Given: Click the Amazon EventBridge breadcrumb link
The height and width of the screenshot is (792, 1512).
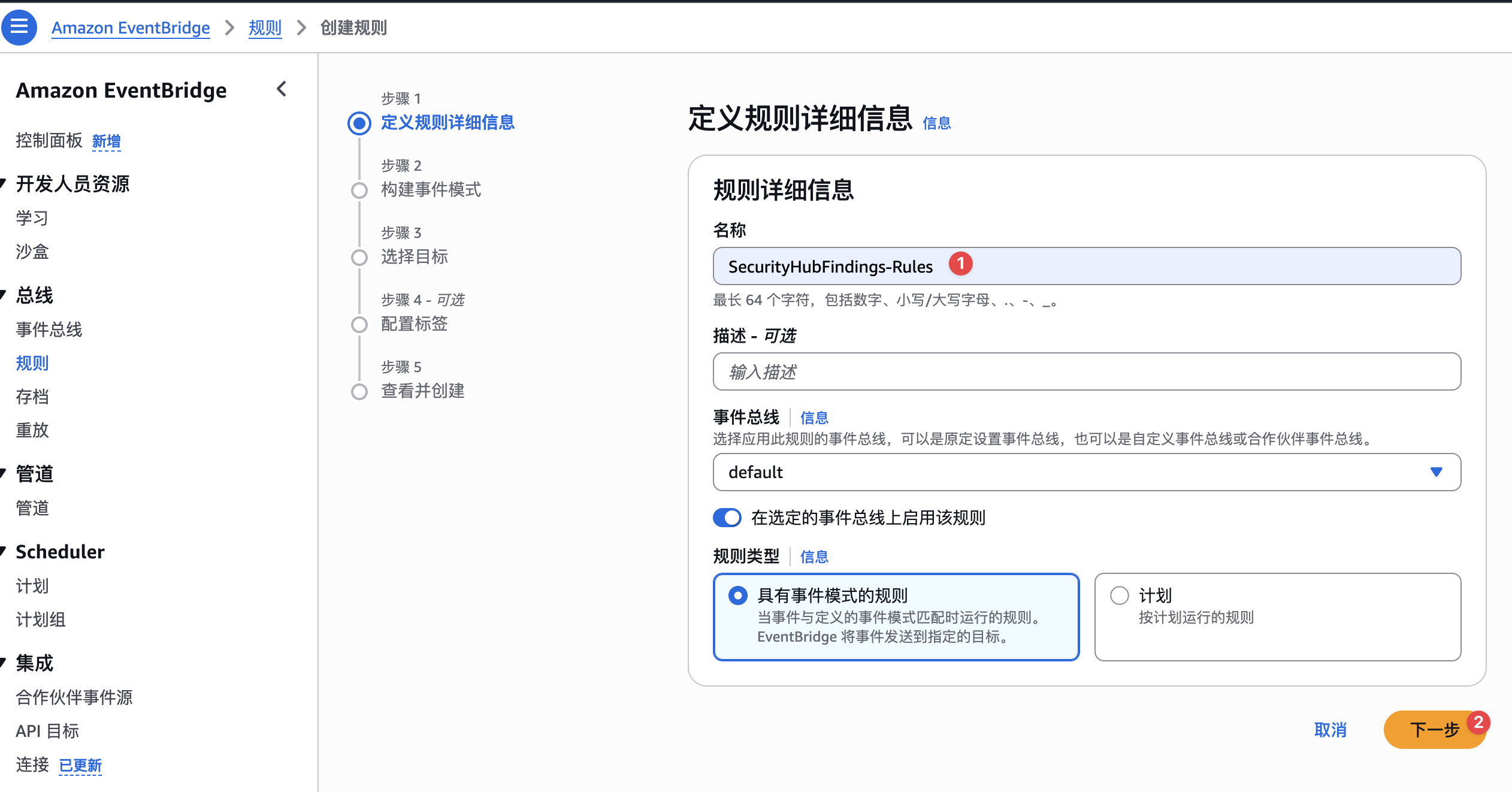Looking at the screenshot, I should coord(131,28).
